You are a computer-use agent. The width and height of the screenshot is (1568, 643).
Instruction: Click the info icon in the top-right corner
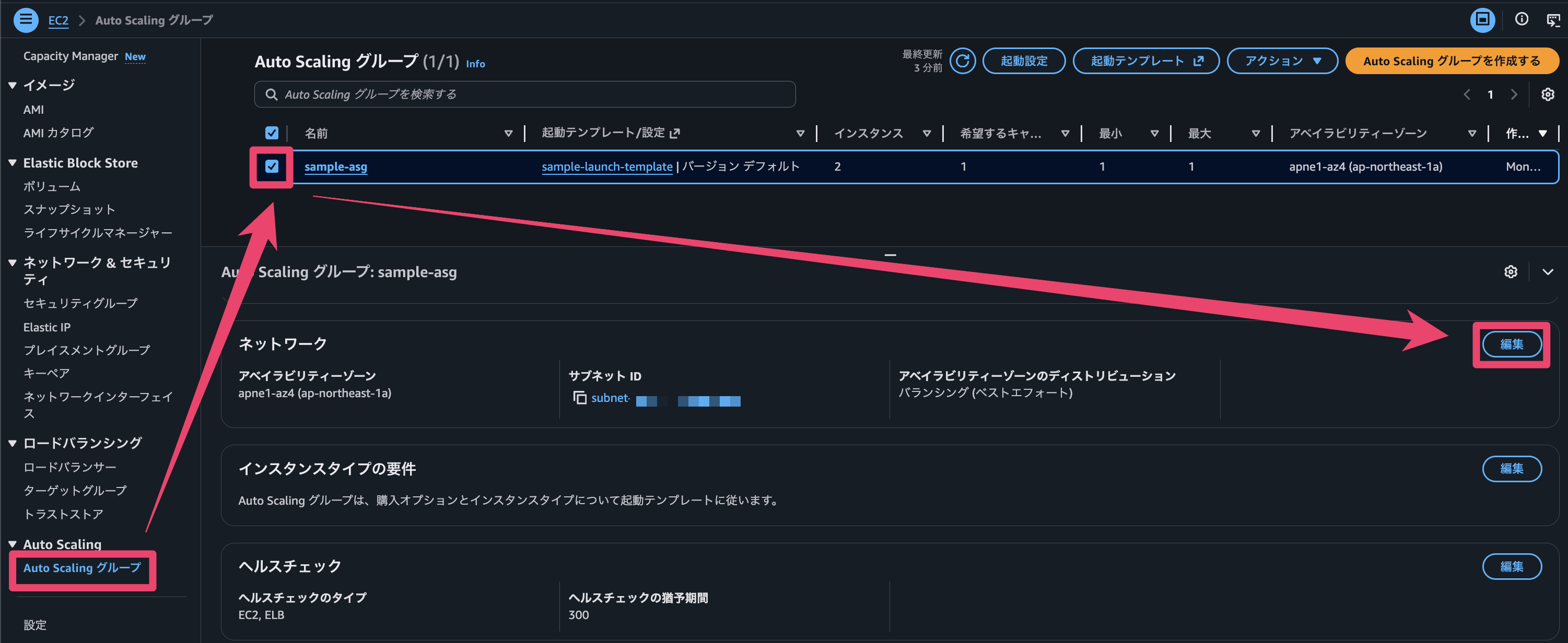pyautogui.click(x=1521, y=19)
